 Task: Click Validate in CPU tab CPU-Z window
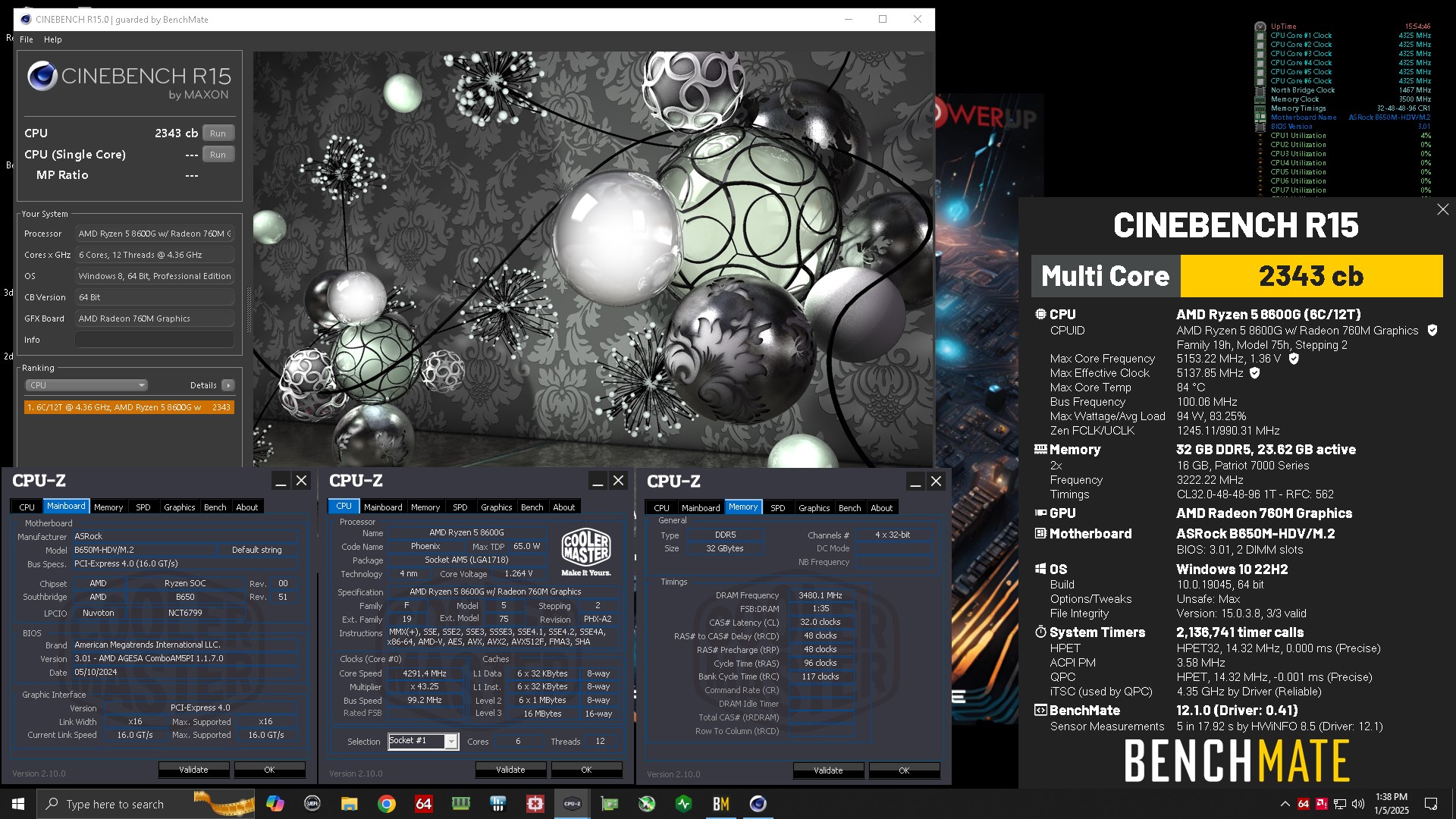coord(510,770)
